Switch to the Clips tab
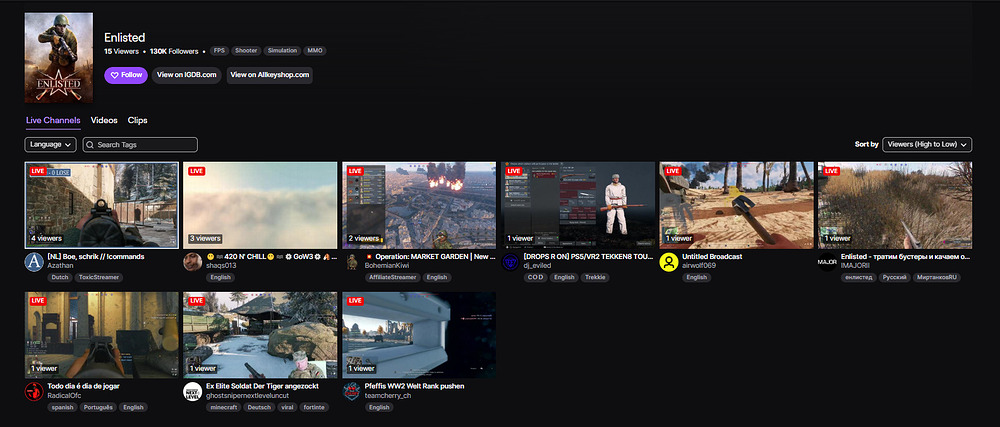The height and width of the screenshot is (427, 1000). [x=138, y=120]
